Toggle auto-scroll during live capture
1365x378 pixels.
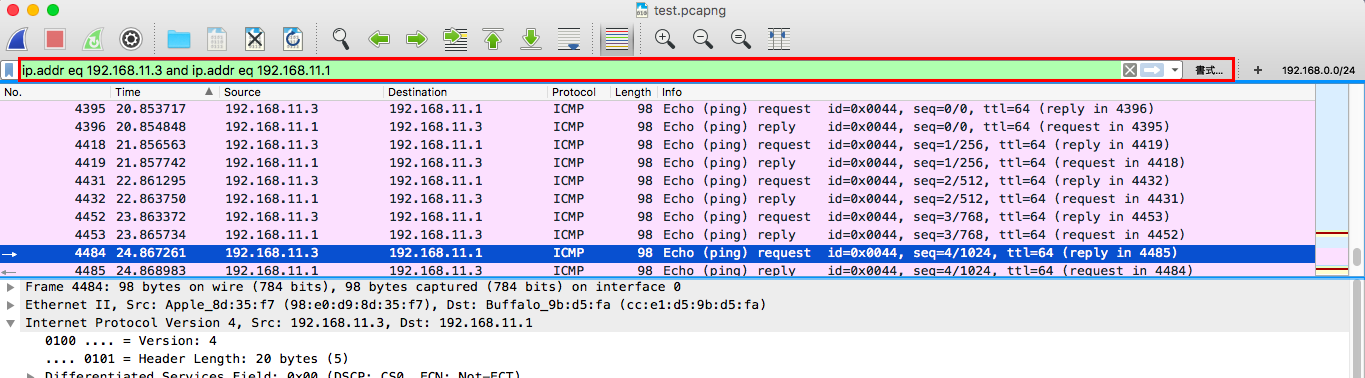(569, 39)
